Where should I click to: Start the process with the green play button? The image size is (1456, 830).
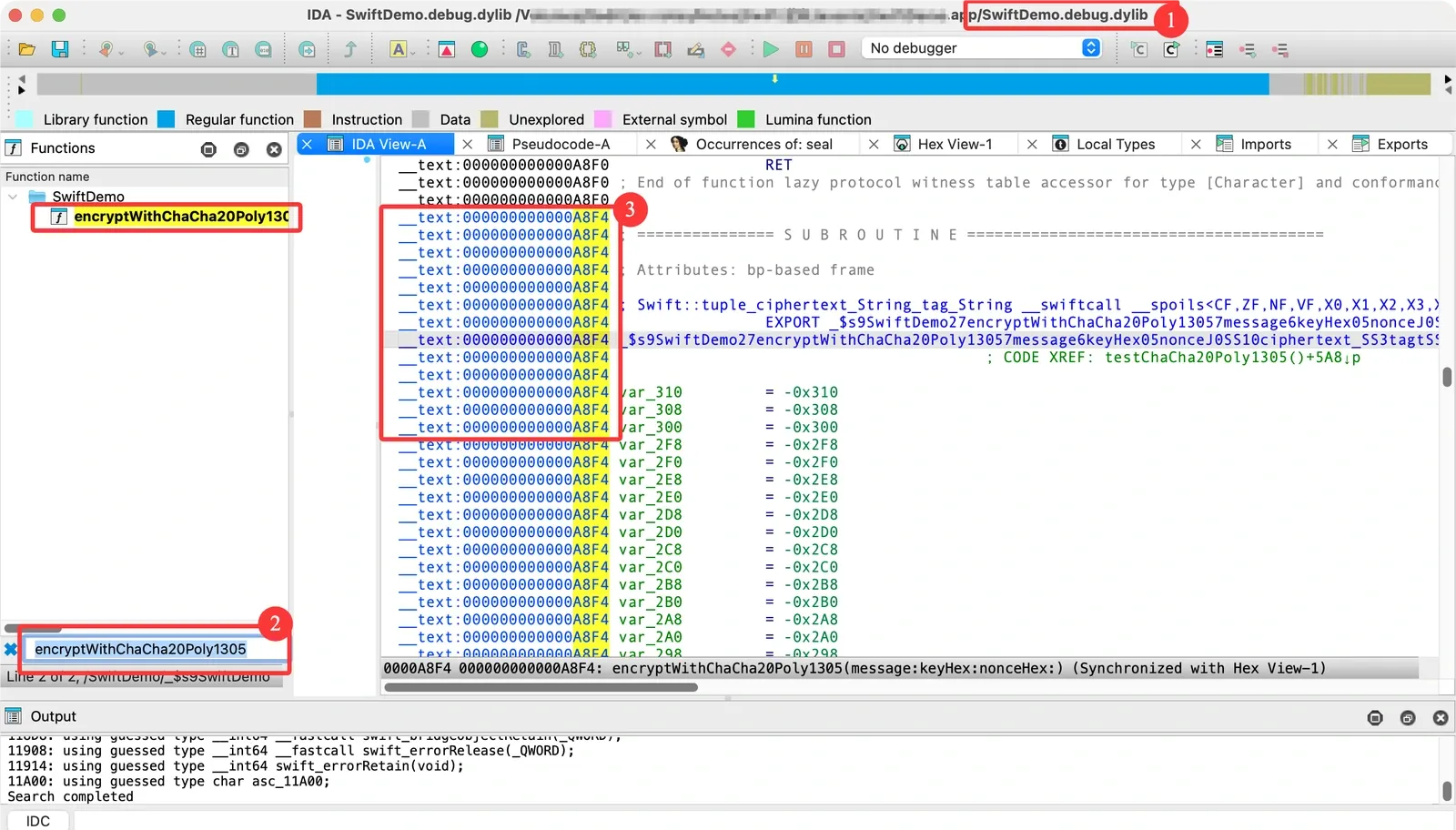(x=771, y=49)
